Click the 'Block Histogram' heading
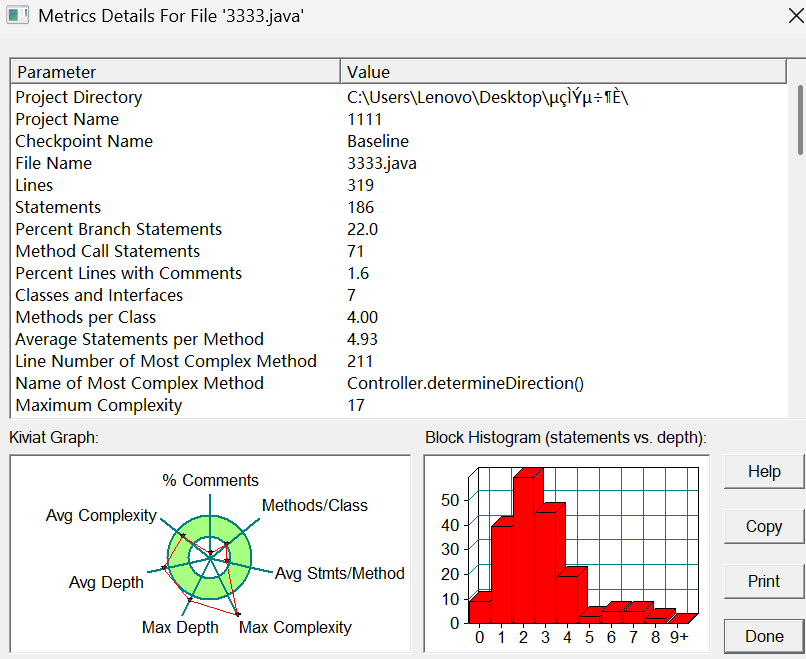This screenshot has height=659, width=806. click(x=566, y=437)
